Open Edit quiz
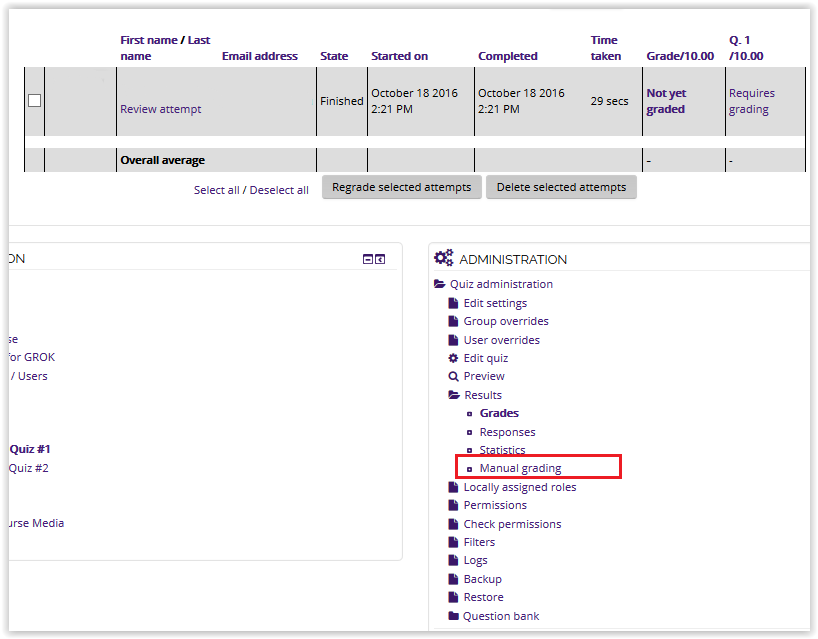This screenshot has width=818, height=639. (x=486, y=358)
